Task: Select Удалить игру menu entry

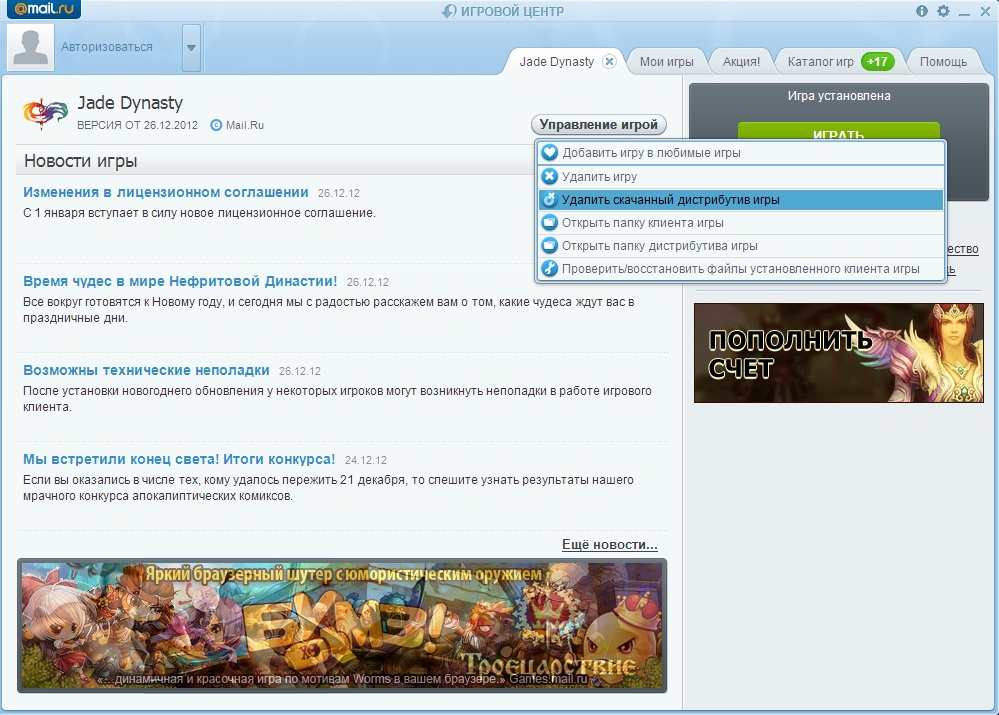Action: (740, 177)
